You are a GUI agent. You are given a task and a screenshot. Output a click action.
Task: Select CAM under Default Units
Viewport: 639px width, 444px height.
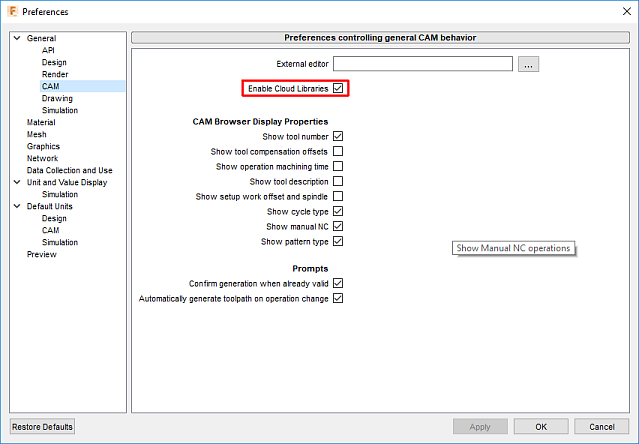tap(51, 230)
